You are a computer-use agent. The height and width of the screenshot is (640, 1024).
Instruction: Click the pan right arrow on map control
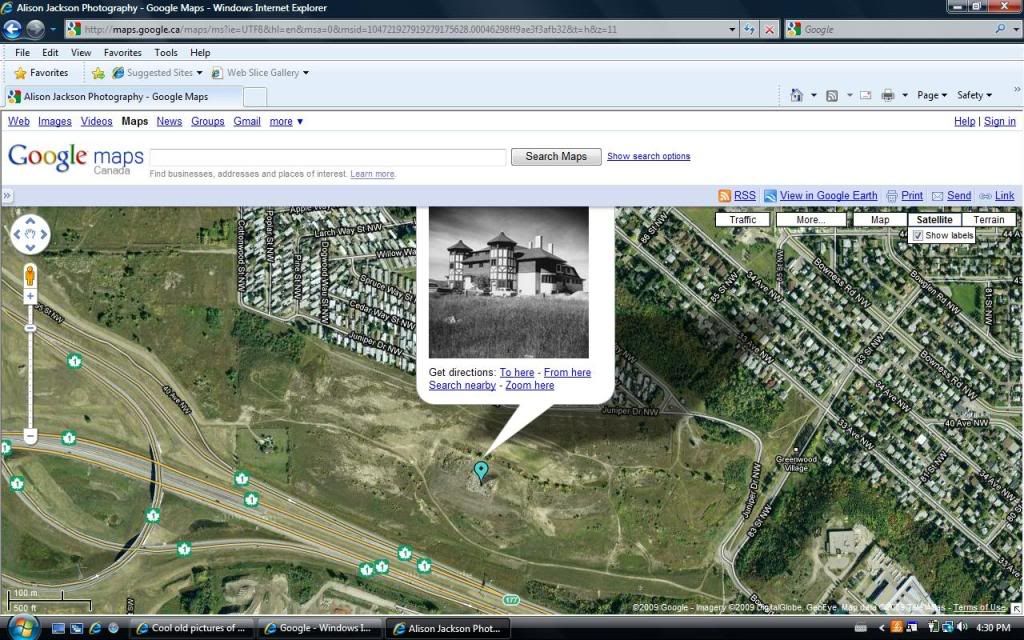coord(44,234)
